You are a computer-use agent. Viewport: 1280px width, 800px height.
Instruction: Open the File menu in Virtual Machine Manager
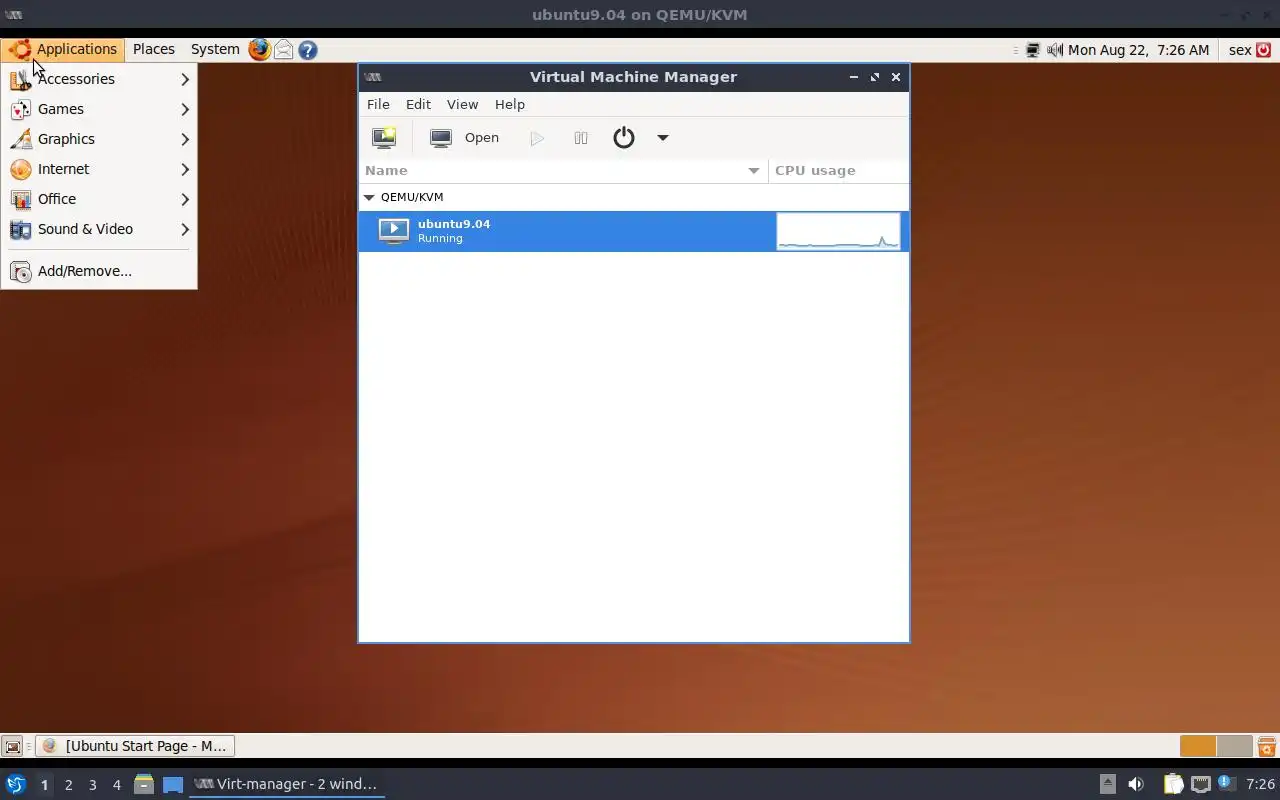[378, 104]
